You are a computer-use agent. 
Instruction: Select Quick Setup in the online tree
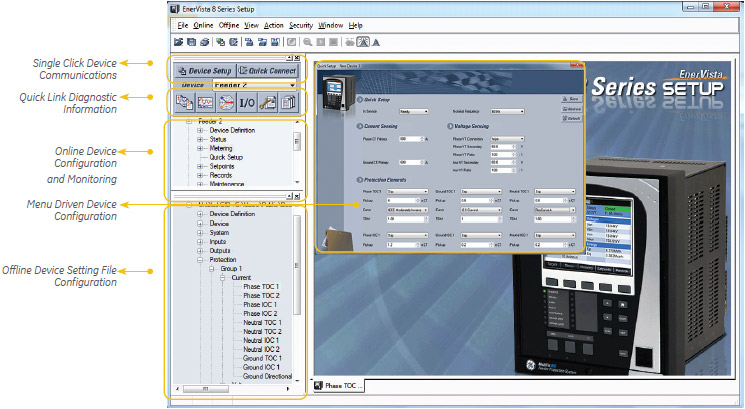point(226,157)
